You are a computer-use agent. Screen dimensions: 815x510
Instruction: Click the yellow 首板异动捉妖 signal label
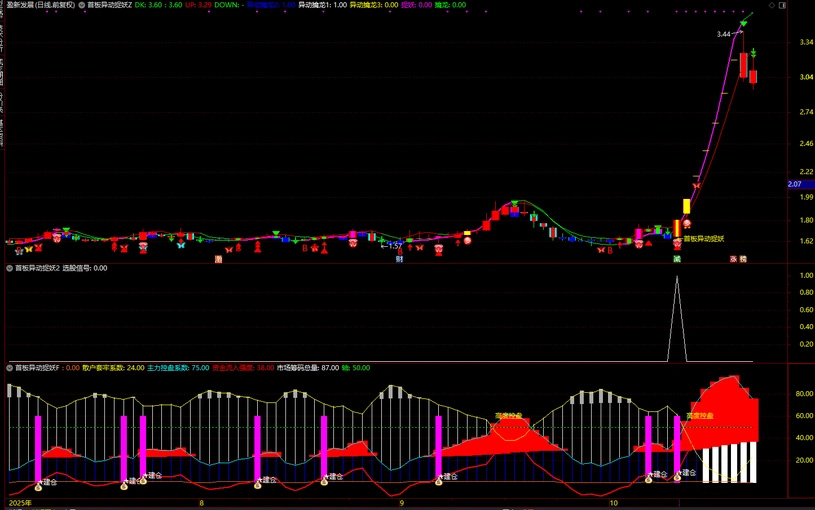[711, 239]
